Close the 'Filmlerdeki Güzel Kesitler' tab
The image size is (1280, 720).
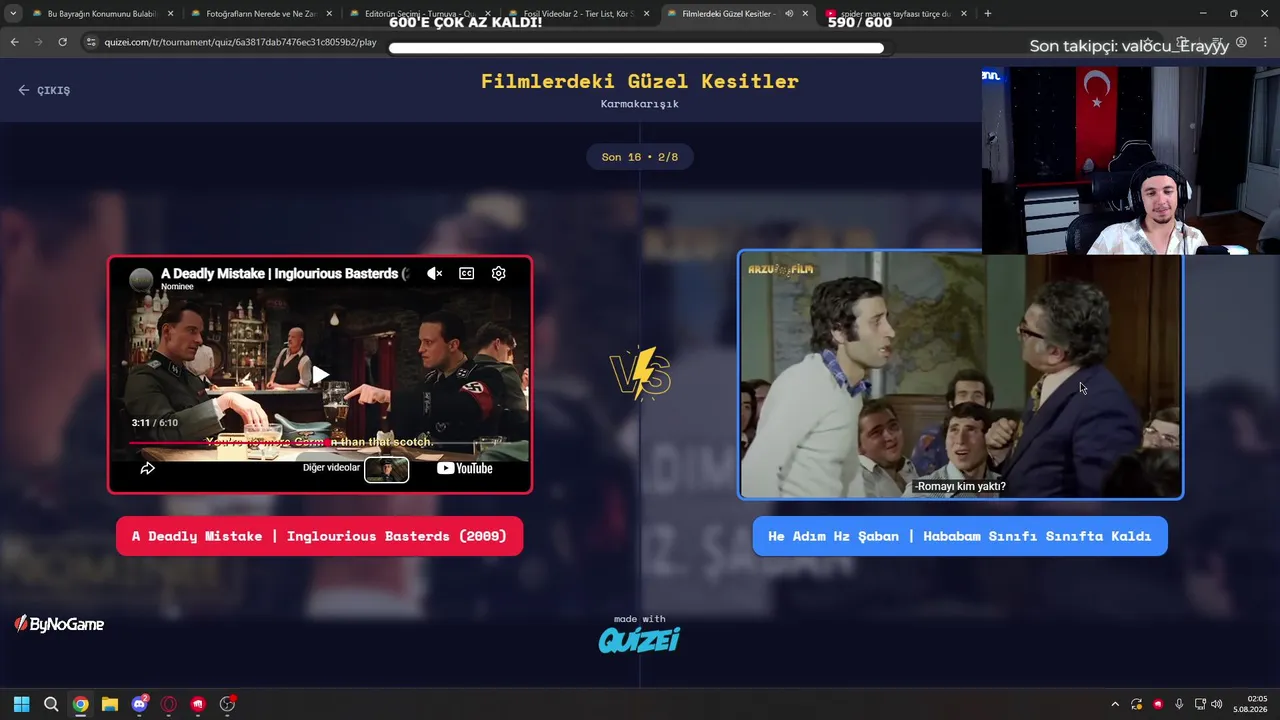[x=805, y=14]
